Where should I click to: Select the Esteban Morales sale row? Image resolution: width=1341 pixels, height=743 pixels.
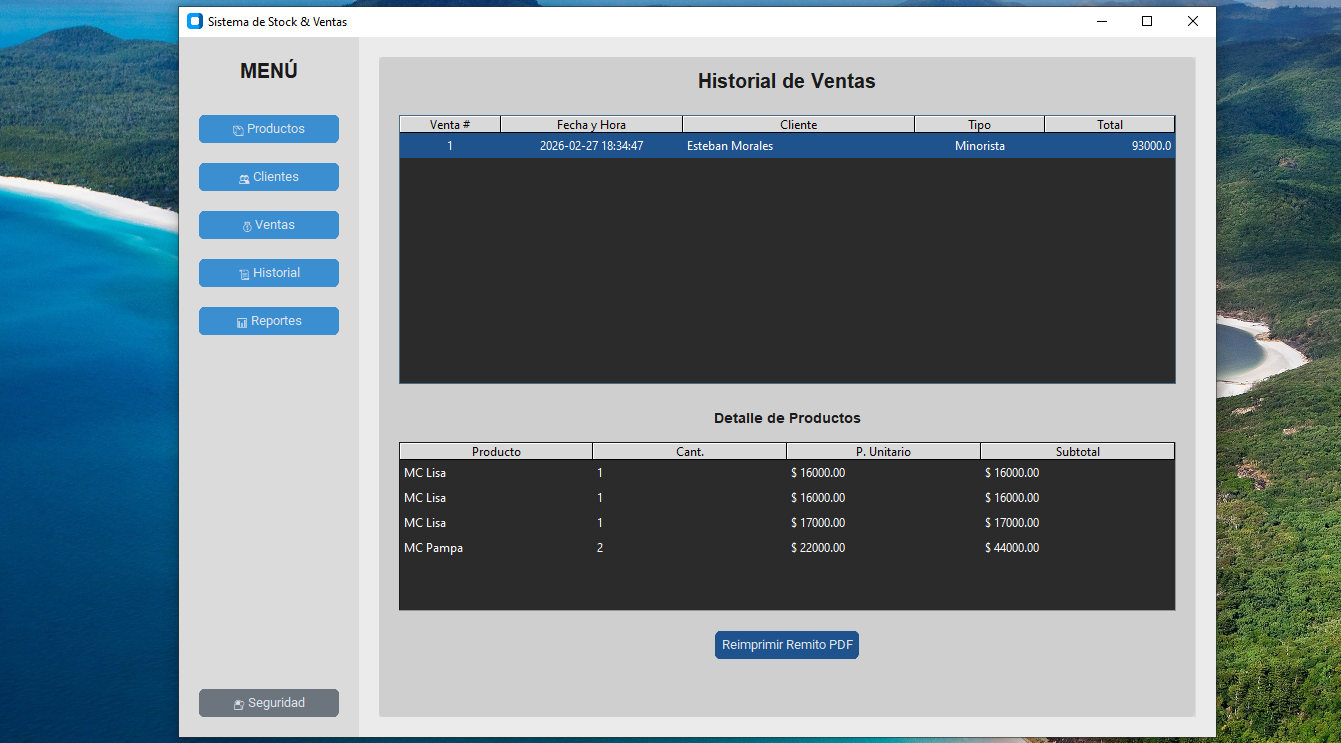coord(729,146)
